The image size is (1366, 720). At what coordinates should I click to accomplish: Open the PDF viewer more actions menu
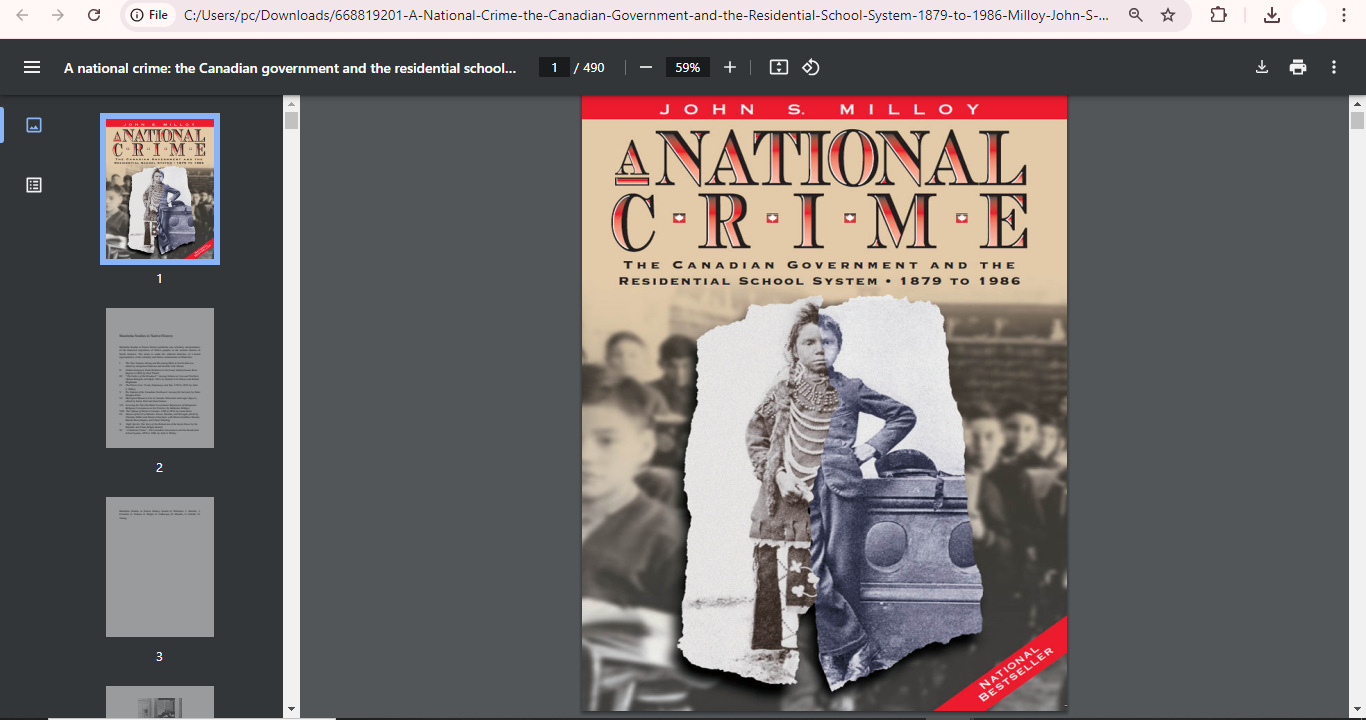pyautogui.click(x=1334, y=67)
